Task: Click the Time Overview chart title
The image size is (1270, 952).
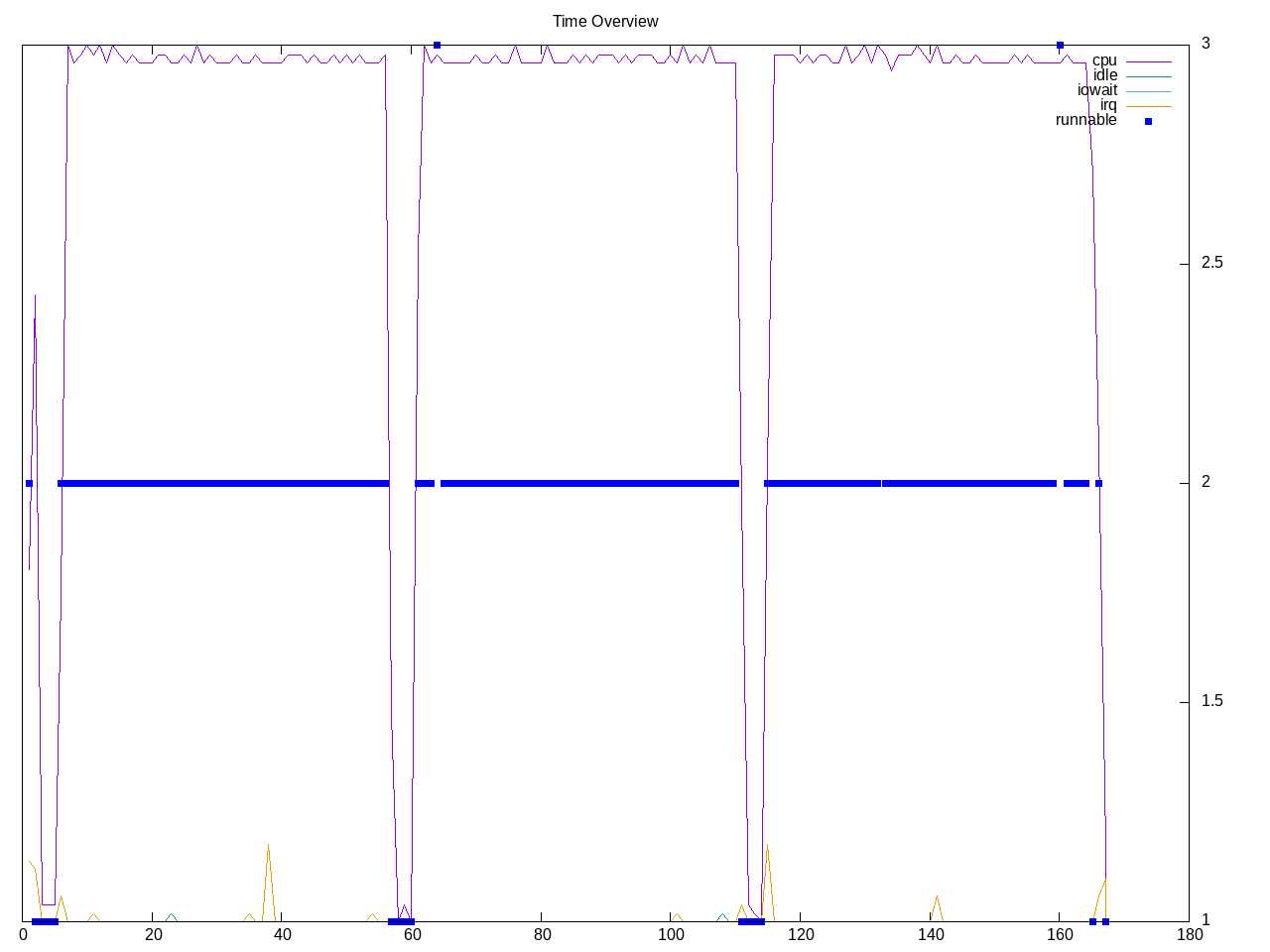Action: click(605, 22)
